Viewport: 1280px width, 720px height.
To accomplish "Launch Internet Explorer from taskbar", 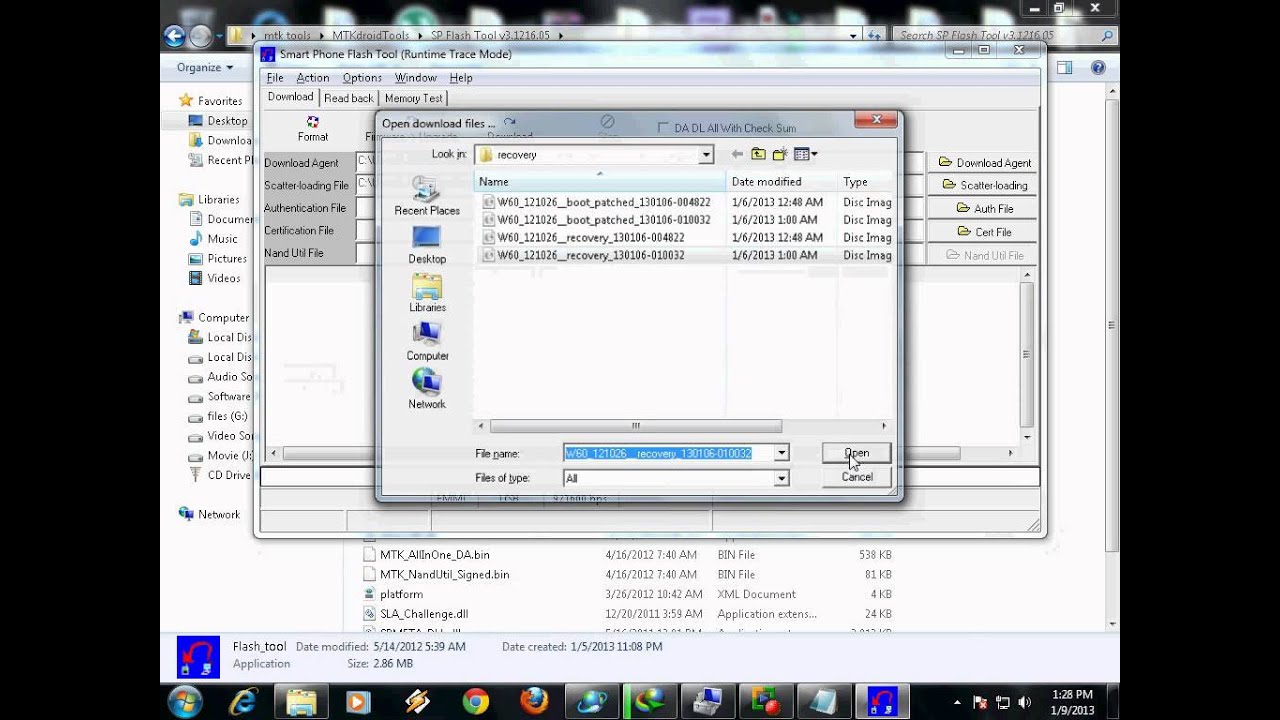I will coord(242,702).
